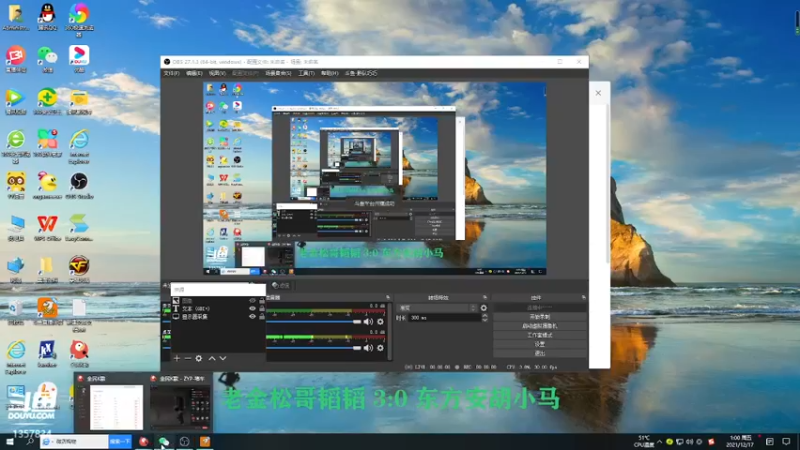The image size is (800, 450).
Task: Open the Sandbox KX desktop icon
Action: pos(47,354)
